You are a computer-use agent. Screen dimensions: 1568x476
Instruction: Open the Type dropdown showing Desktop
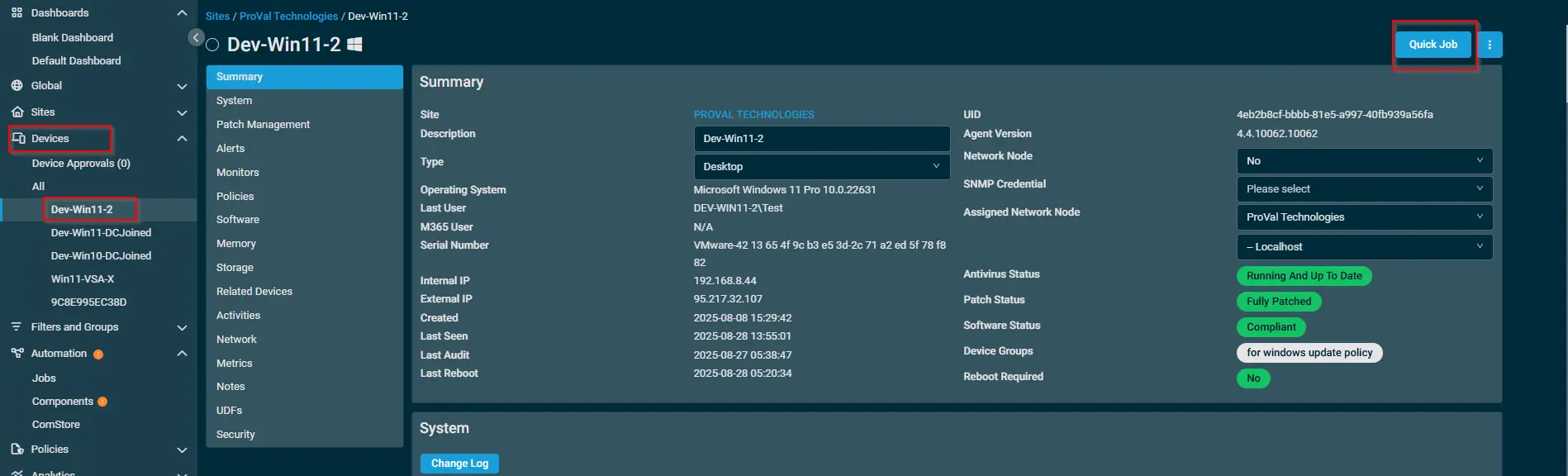(x=822, y=166)
